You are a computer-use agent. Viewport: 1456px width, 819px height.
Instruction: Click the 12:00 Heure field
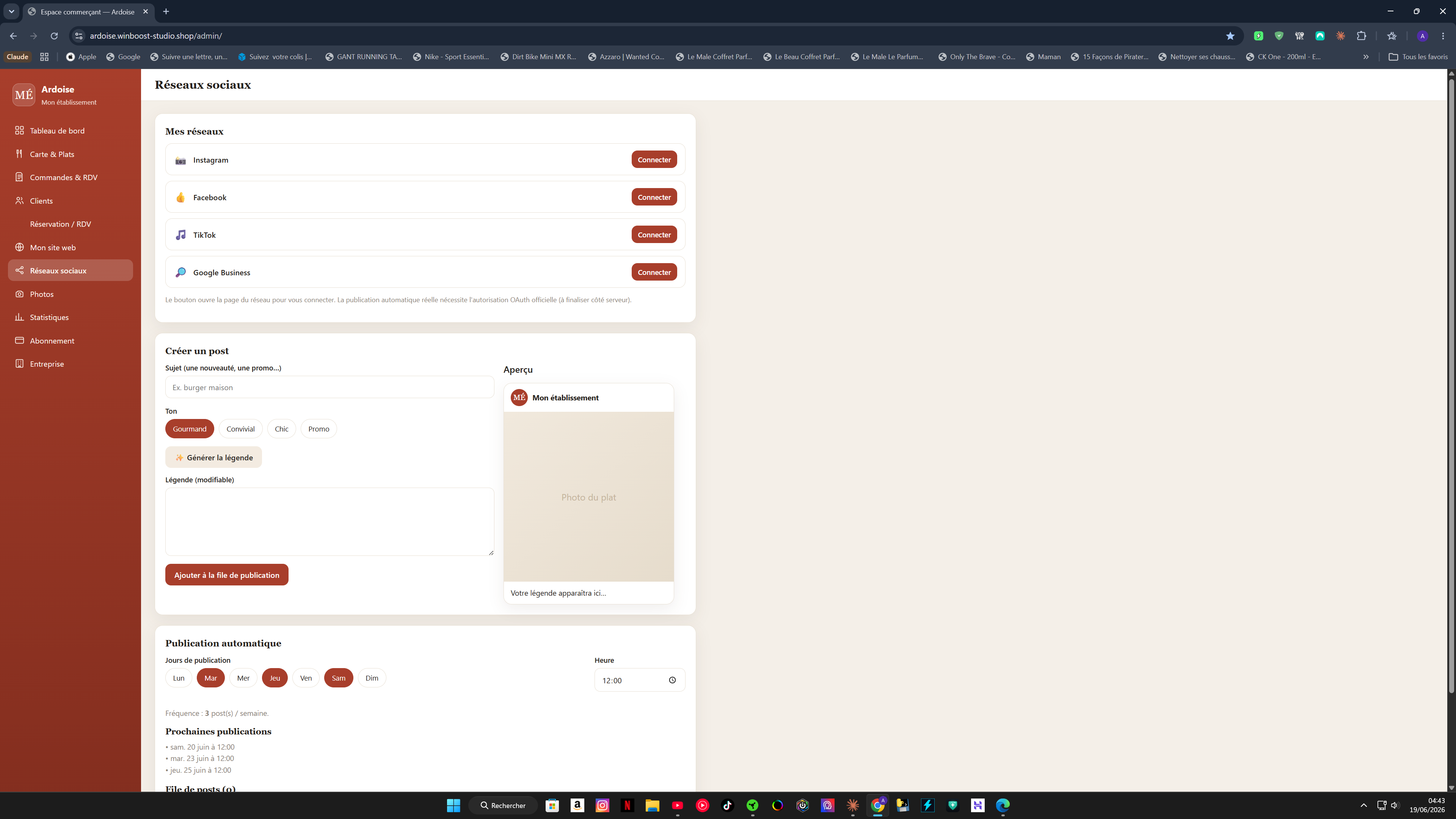click(x=639, y=680)
